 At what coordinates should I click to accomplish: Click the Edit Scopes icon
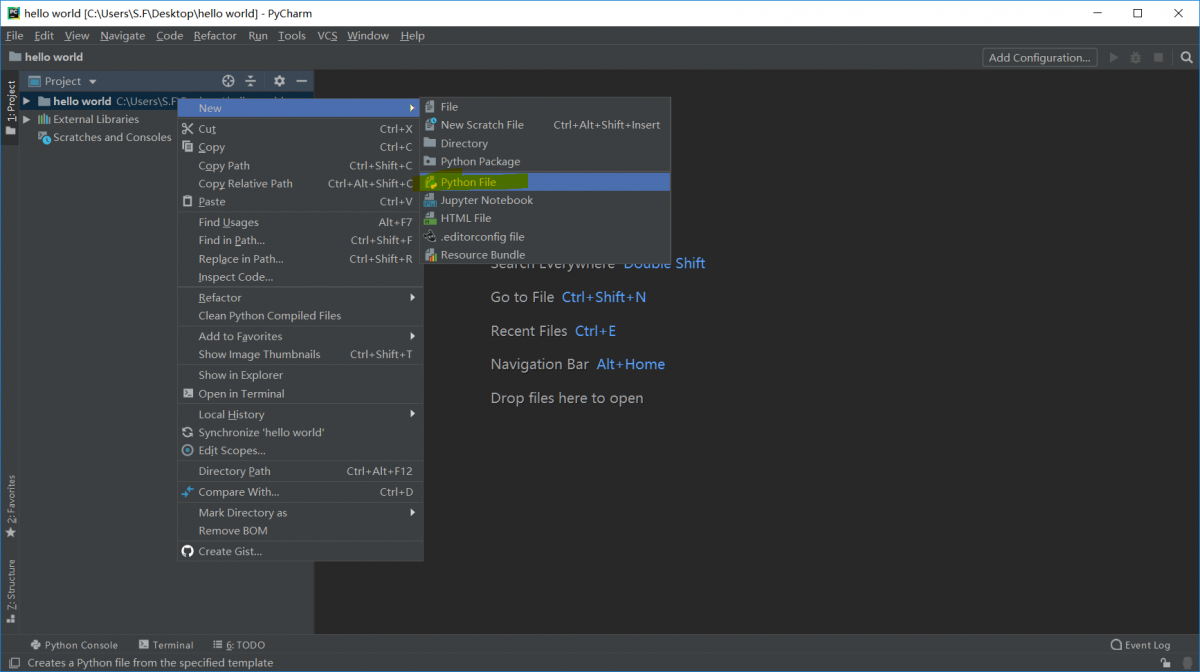187,450
